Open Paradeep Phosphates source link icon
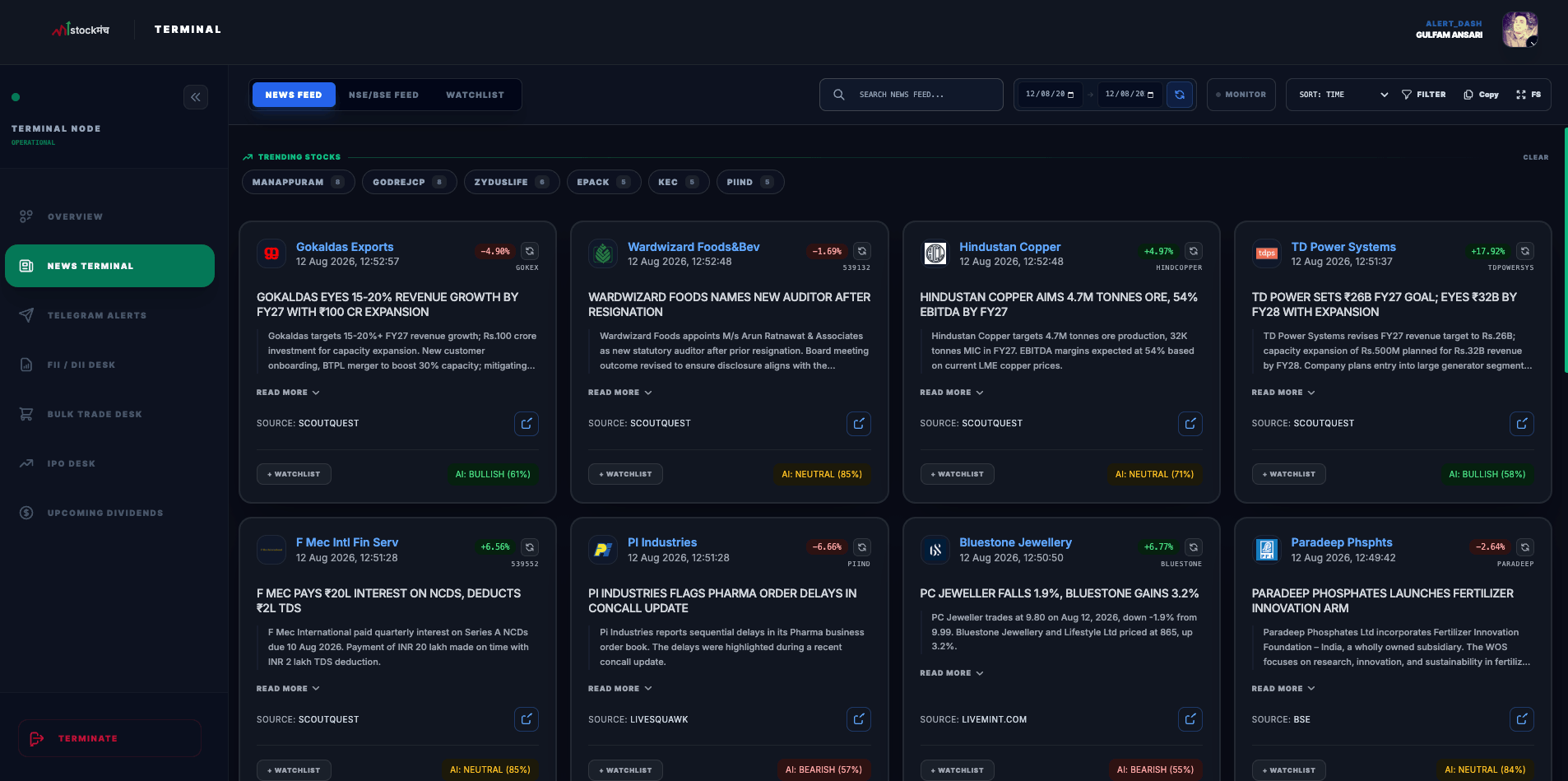Screen dimensions: 1568x781 pyautogui.click(x=1522, y=719)
